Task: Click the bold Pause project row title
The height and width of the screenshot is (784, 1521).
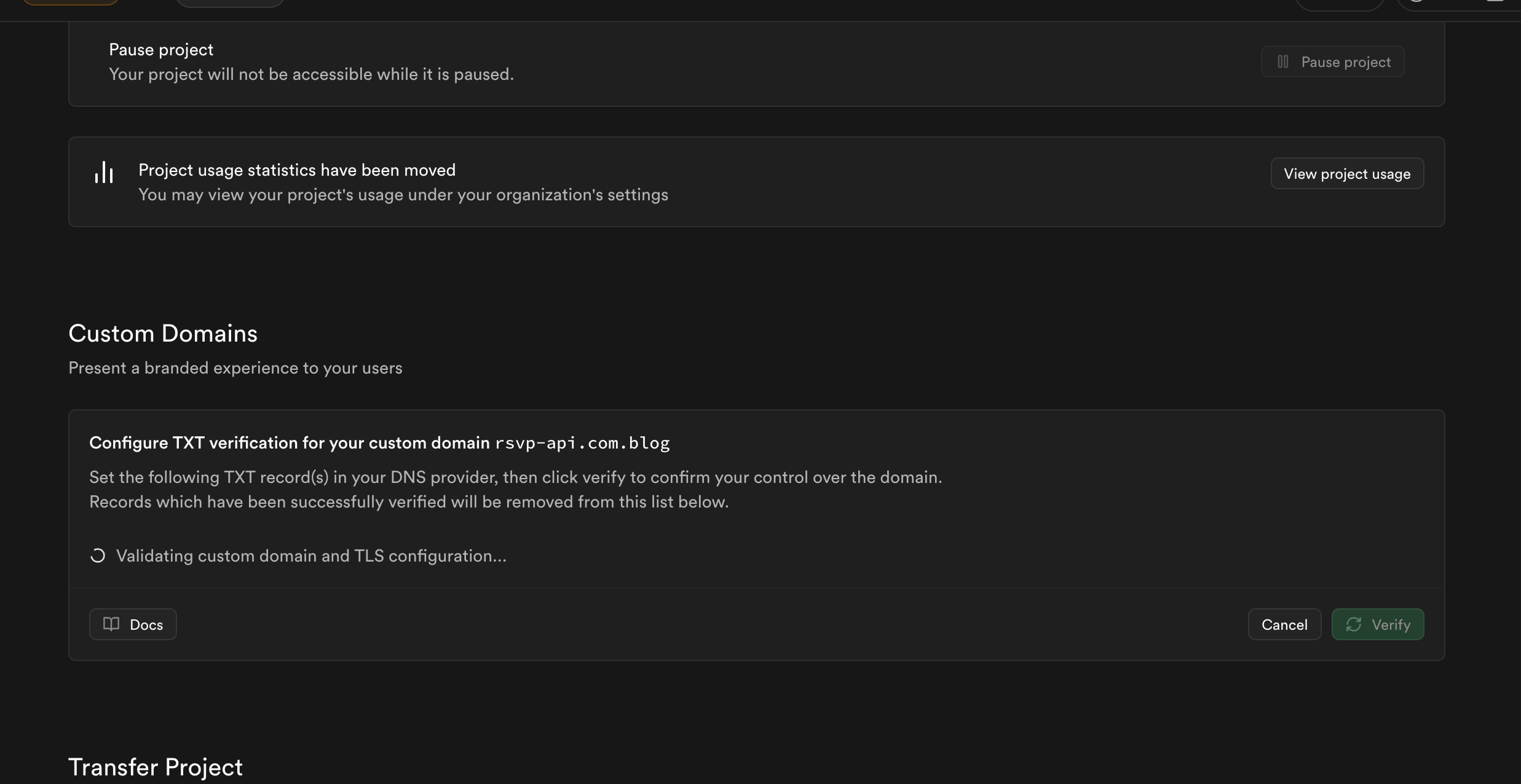Action: 161,50
